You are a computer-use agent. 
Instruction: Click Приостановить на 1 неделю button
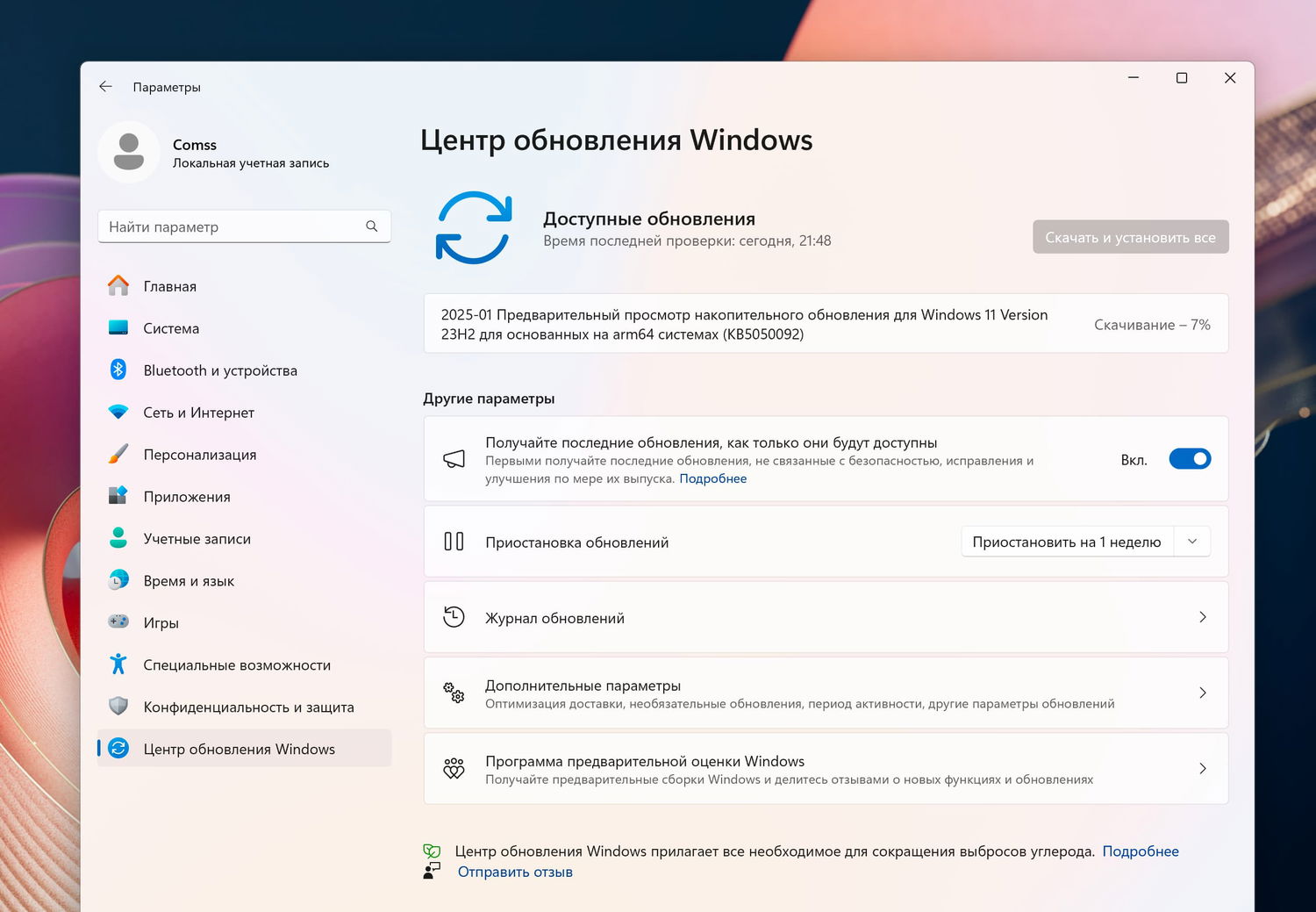(x=1067, y=542)
